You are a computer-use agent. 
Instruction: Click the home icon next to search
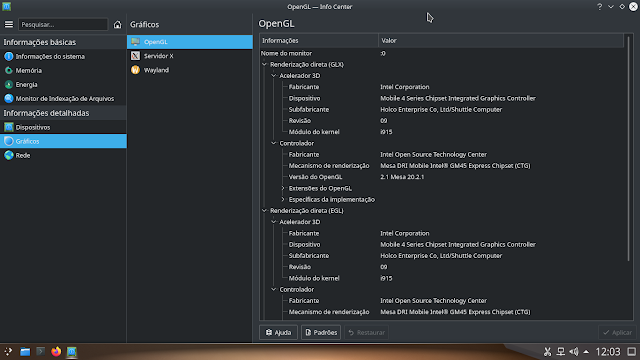point(118,24)
